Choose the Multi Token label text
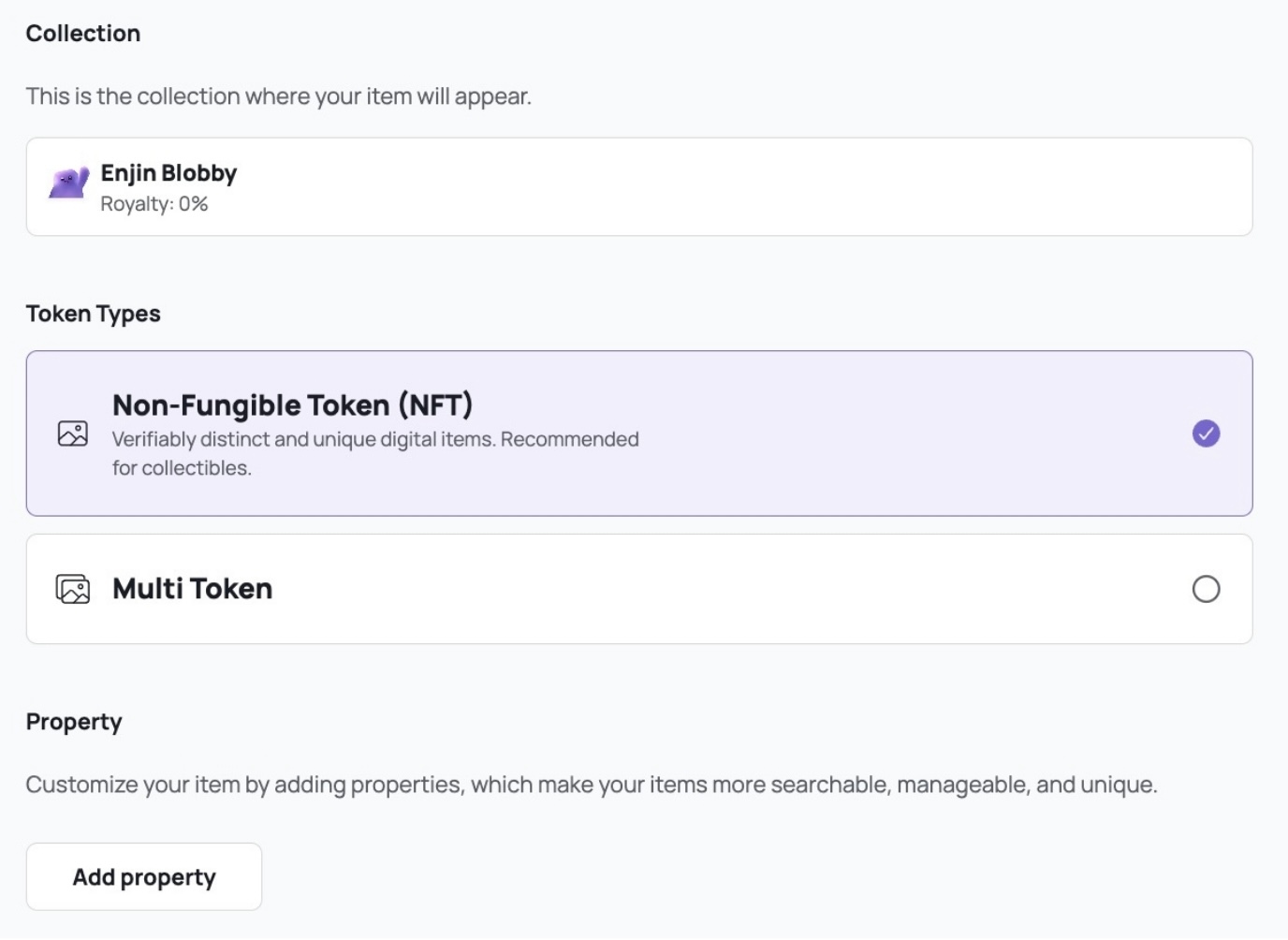 [193, 589]
